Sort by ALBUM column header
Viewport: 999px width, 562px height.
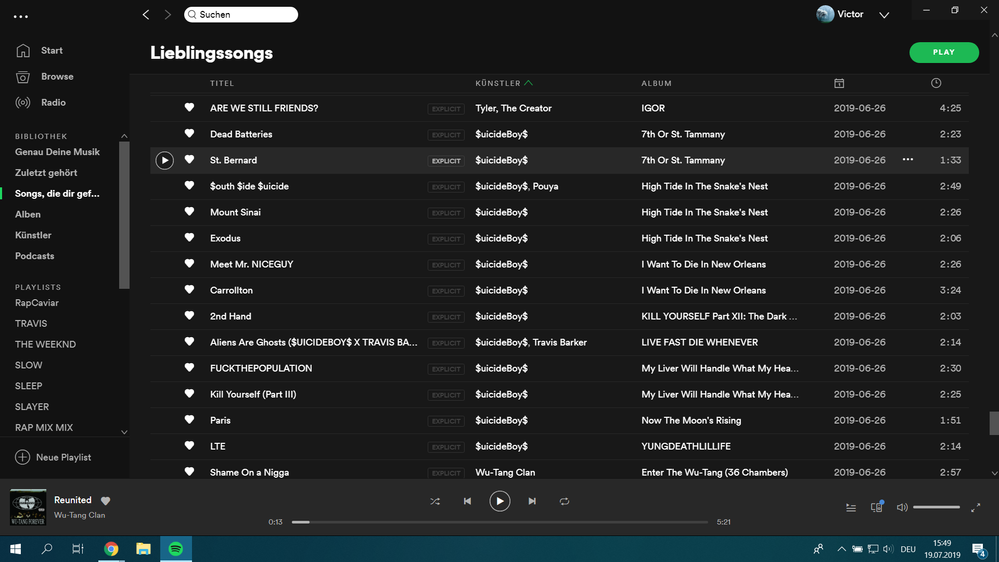(656, 83)
